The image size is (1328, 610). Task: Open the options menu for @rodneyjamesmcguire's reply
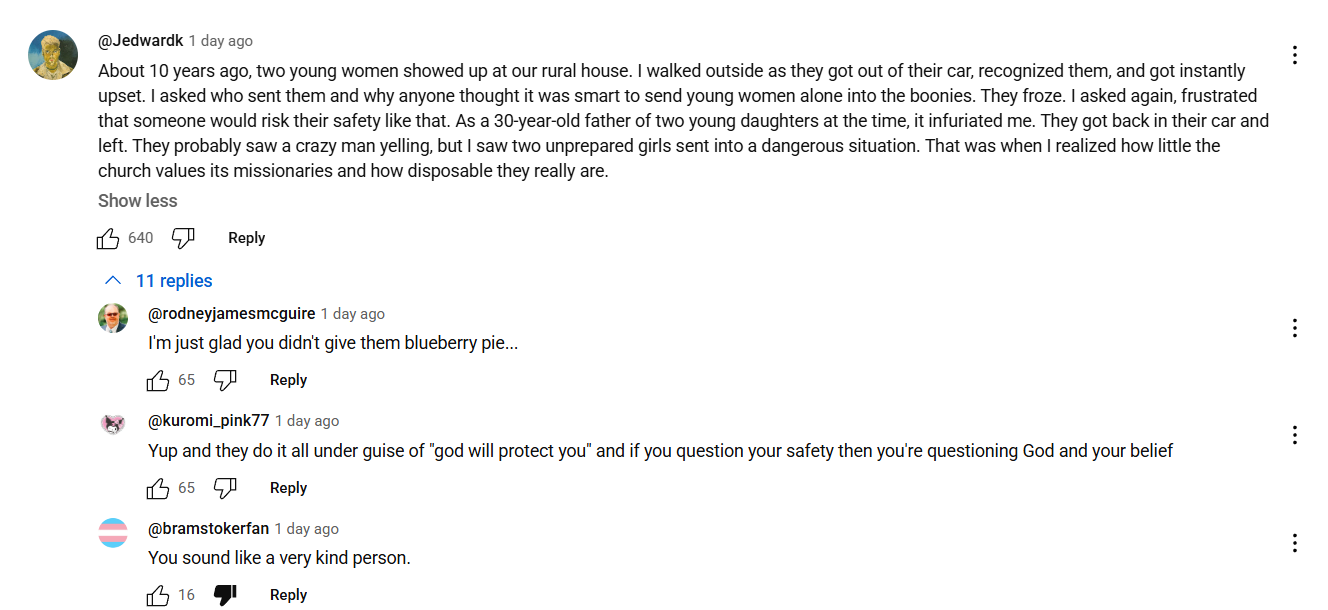click(1295, 328)
